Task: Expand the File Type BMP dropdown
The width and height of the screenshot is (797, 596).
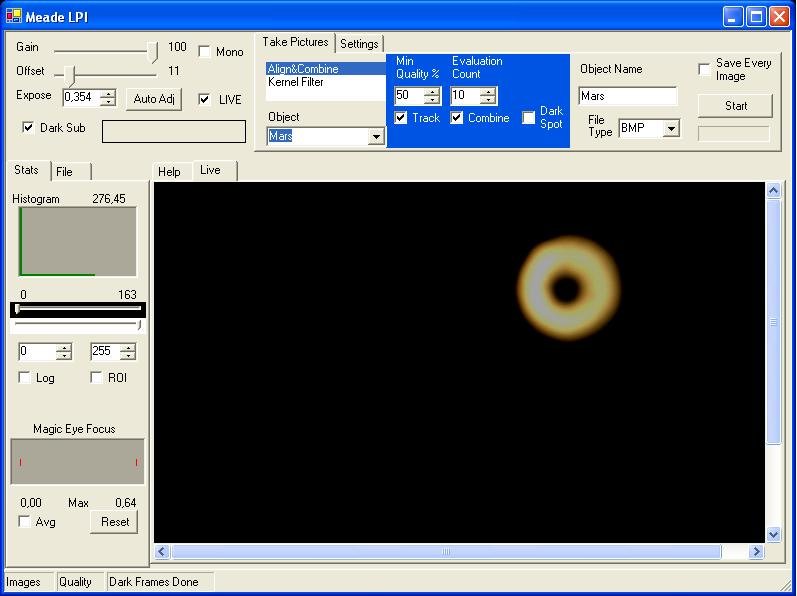Action: (671, 129)
